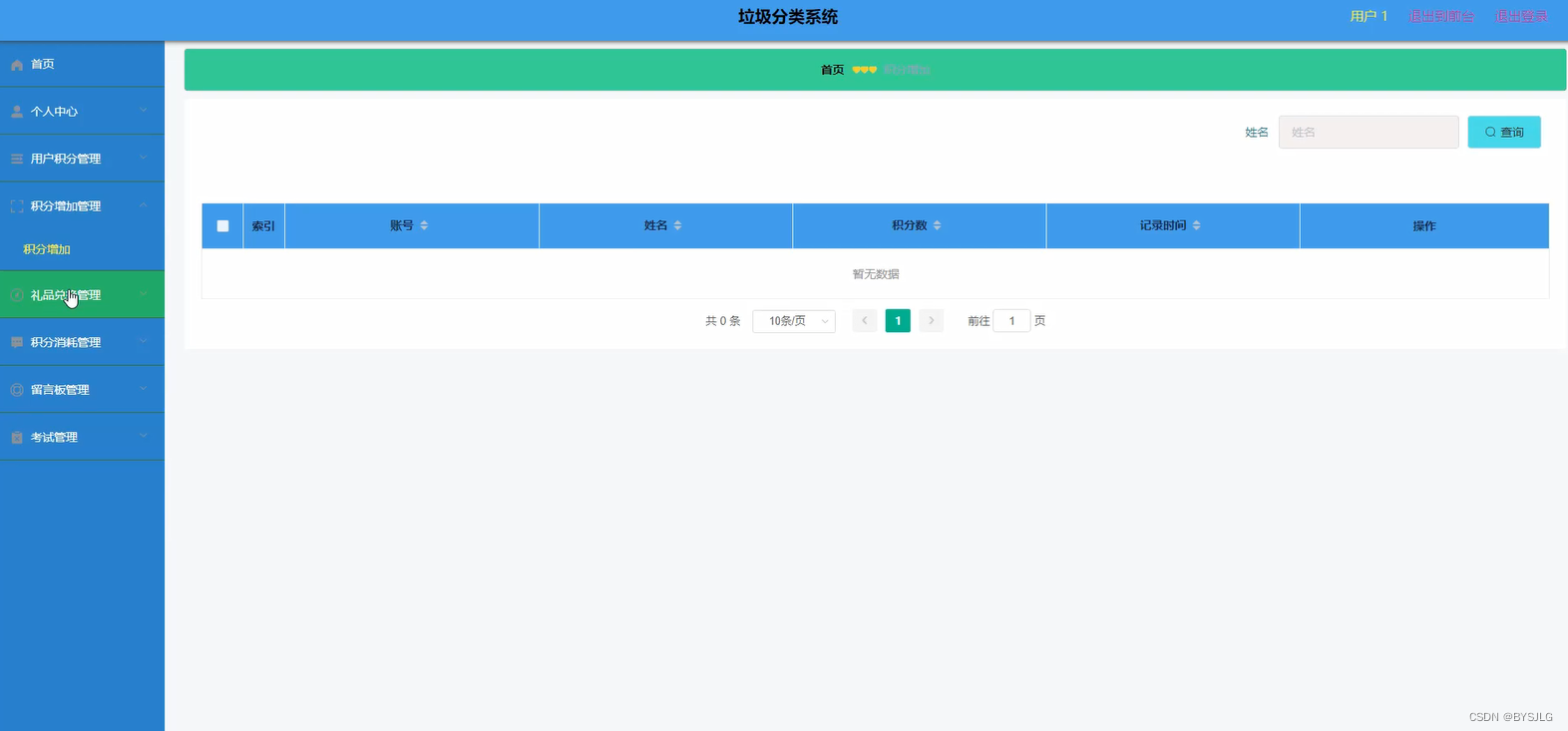Click the bracket icon for 积分增加管理
Viewport: 1568px width, 731px height.
coord(17,206)
